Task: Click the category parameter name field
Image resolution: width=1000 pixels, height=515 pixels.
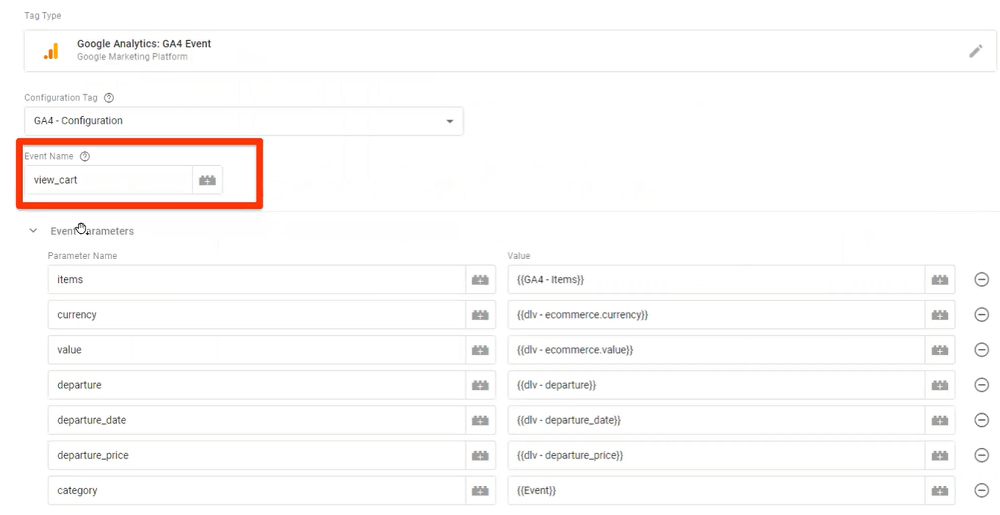Action: (x=257, y=490)
